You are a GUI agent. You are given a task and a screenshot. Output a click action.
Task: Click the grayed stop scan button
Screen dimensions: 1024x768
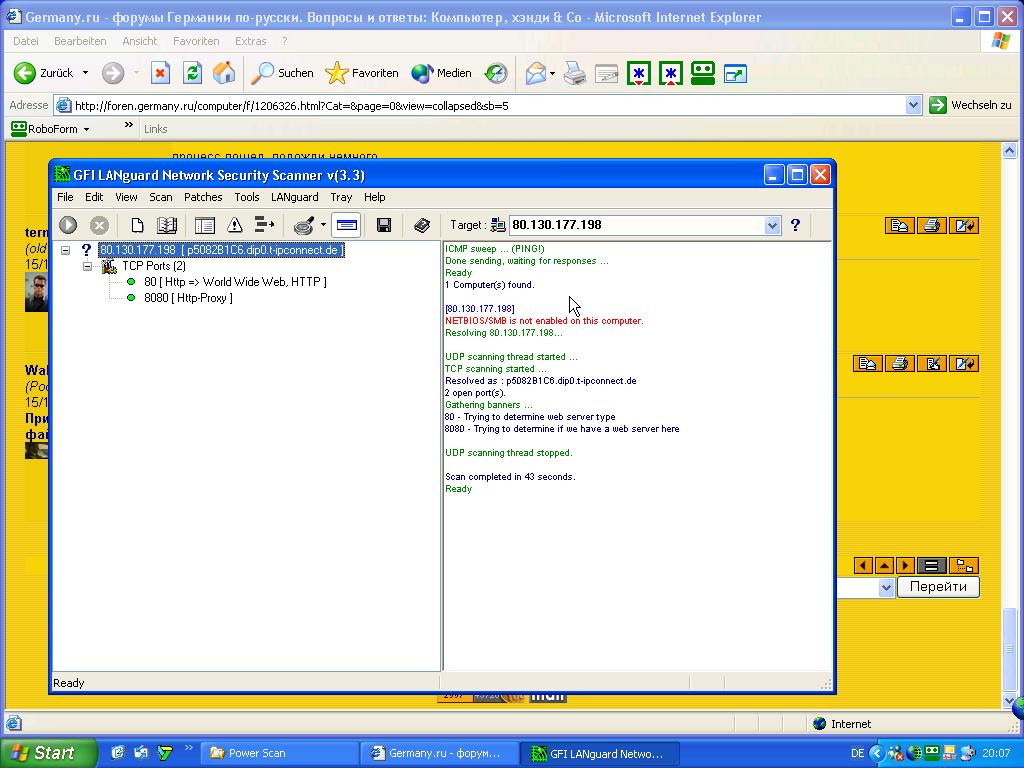99,225
